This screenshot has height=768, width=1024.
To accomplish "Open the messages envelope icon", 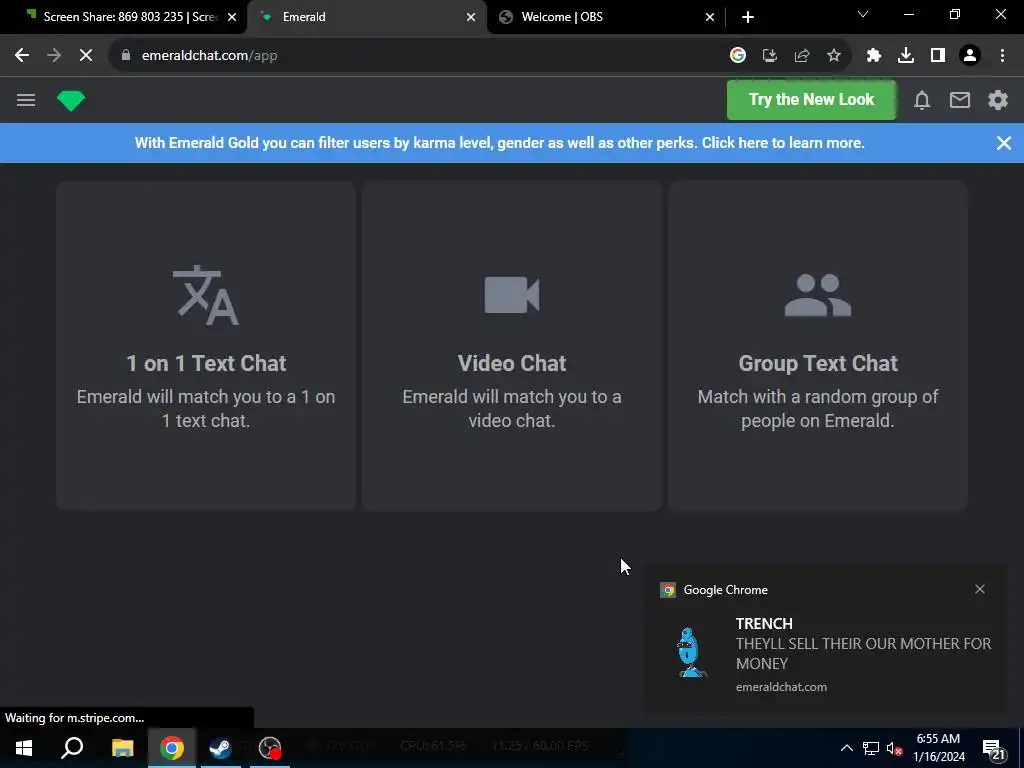I will [x=959, y=100].
